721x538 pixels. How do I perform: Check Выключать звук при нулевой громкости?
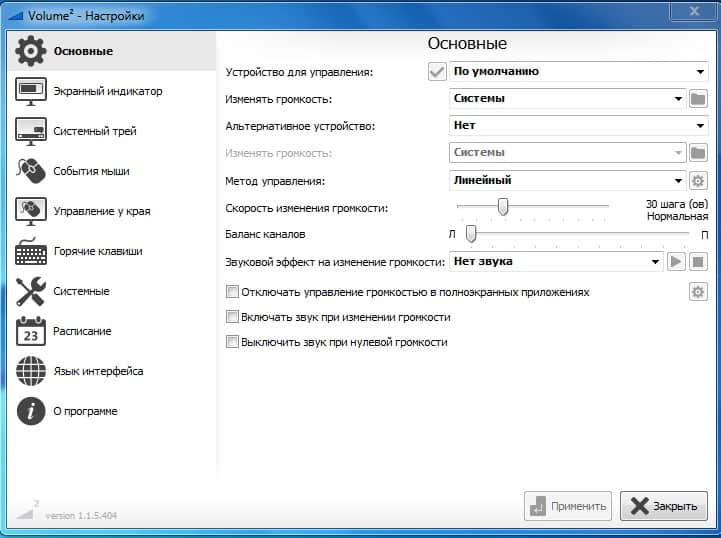click(233, 342)
